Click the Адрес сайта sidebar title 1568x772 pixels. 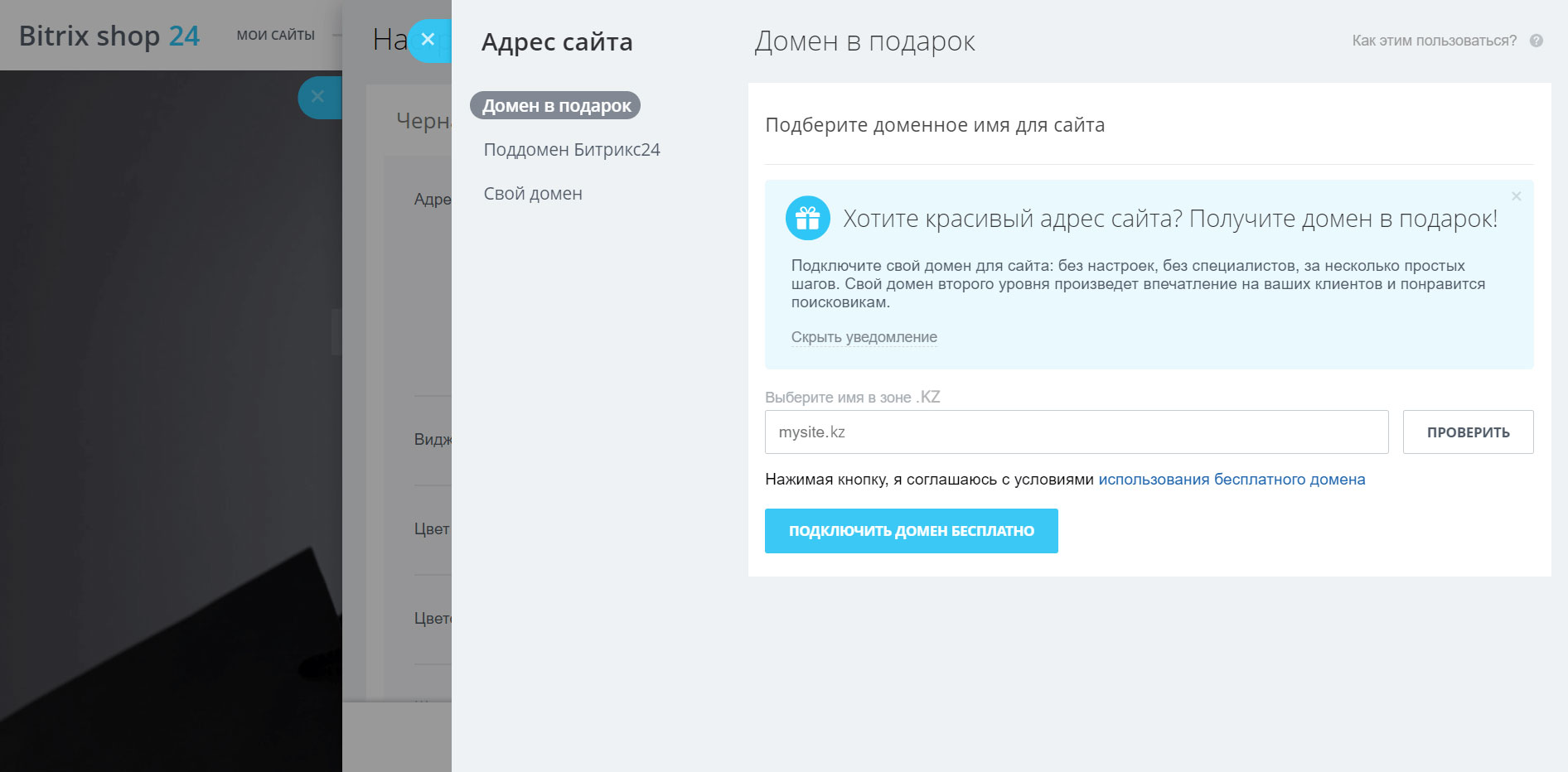click(556, 41)
